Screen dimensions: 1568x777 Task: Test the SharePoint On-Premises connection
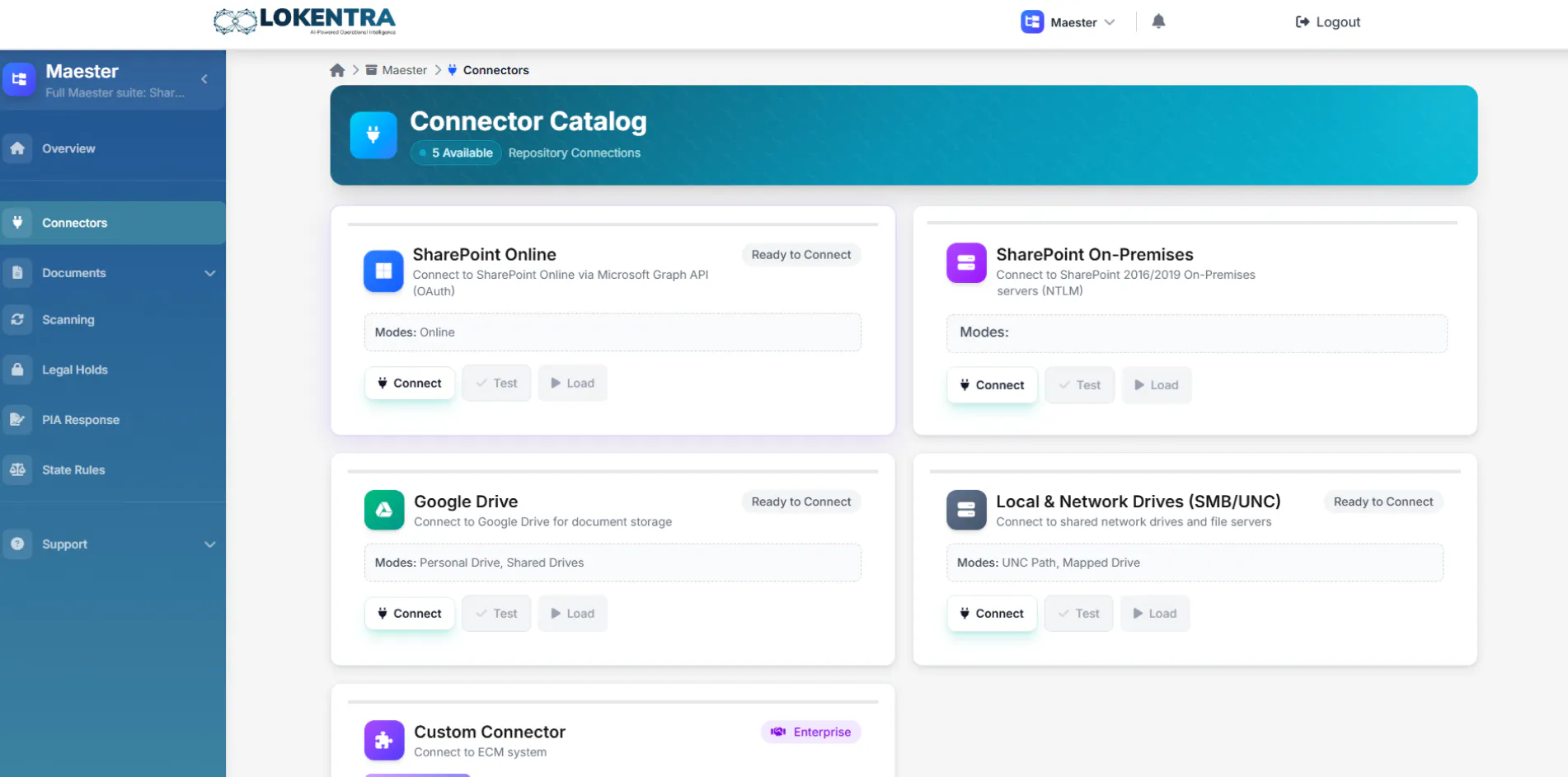point(1079,385)
